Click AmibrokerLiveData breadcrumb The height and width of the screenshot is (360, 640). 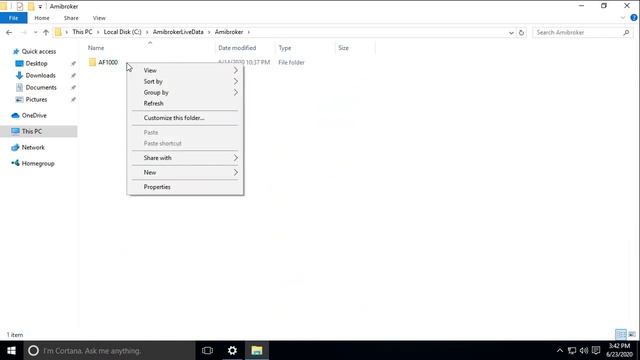click(178, 32)
